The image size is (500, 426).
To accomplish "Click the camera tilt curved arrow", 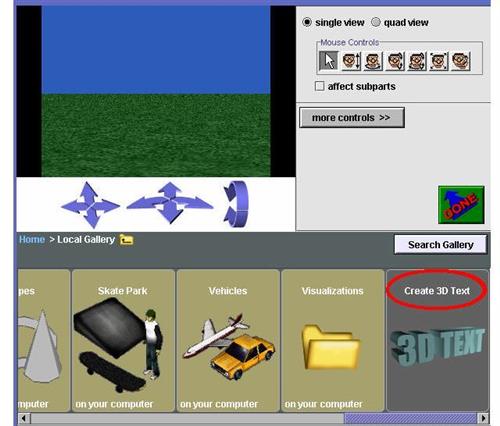I will coord(236,204).
